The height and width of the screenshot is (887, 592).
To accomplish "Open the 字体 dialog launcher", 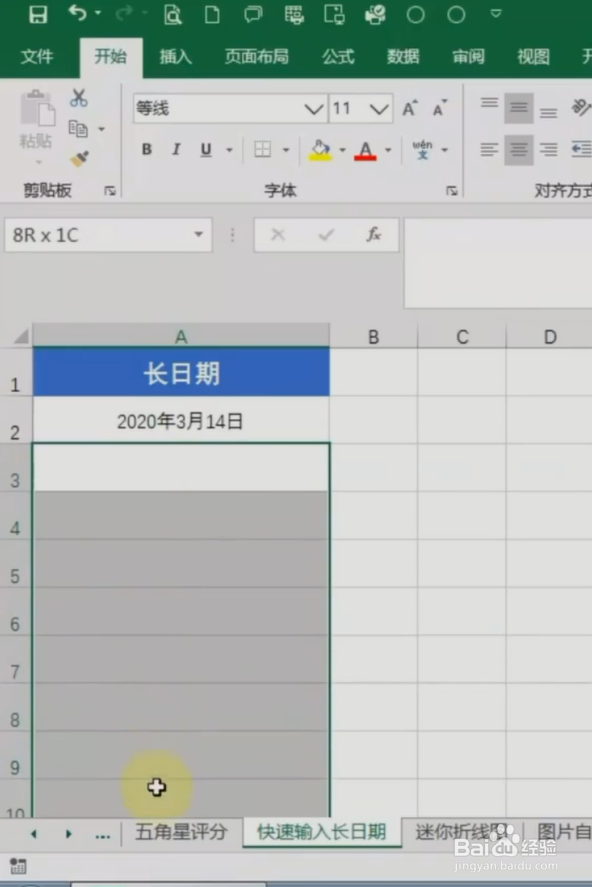I will click(451, 191).
